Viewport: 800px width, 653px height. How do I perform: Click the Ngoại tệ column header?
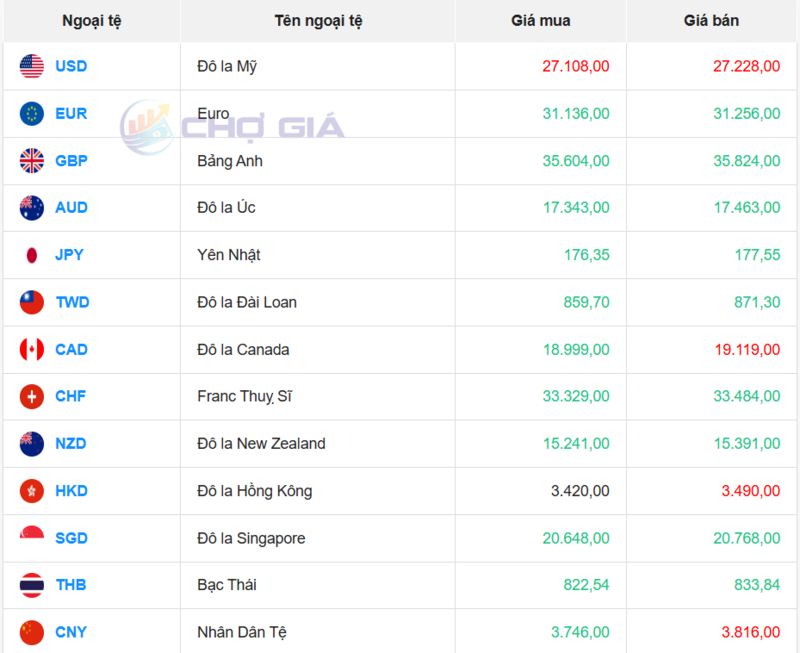coord(90,21)
